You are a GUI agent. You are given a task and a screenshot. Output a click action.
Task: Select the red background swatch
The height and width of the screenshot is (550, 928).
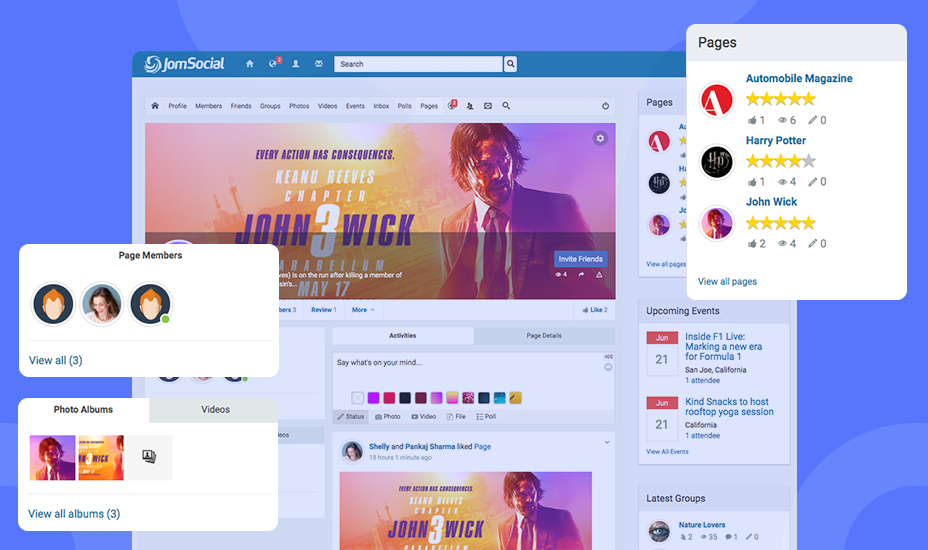pyautogui.click(x=389, y=398)
